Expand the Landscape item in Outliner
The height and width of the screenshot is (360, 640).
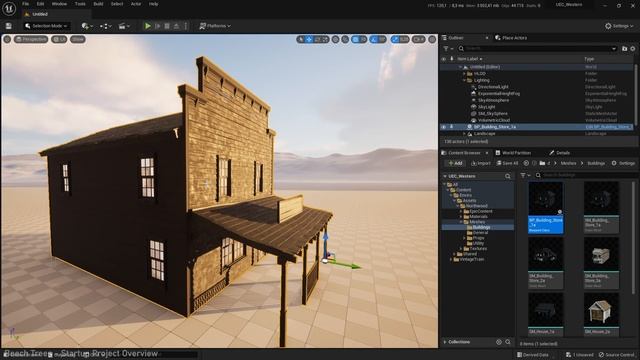click(x=464, y=134)
